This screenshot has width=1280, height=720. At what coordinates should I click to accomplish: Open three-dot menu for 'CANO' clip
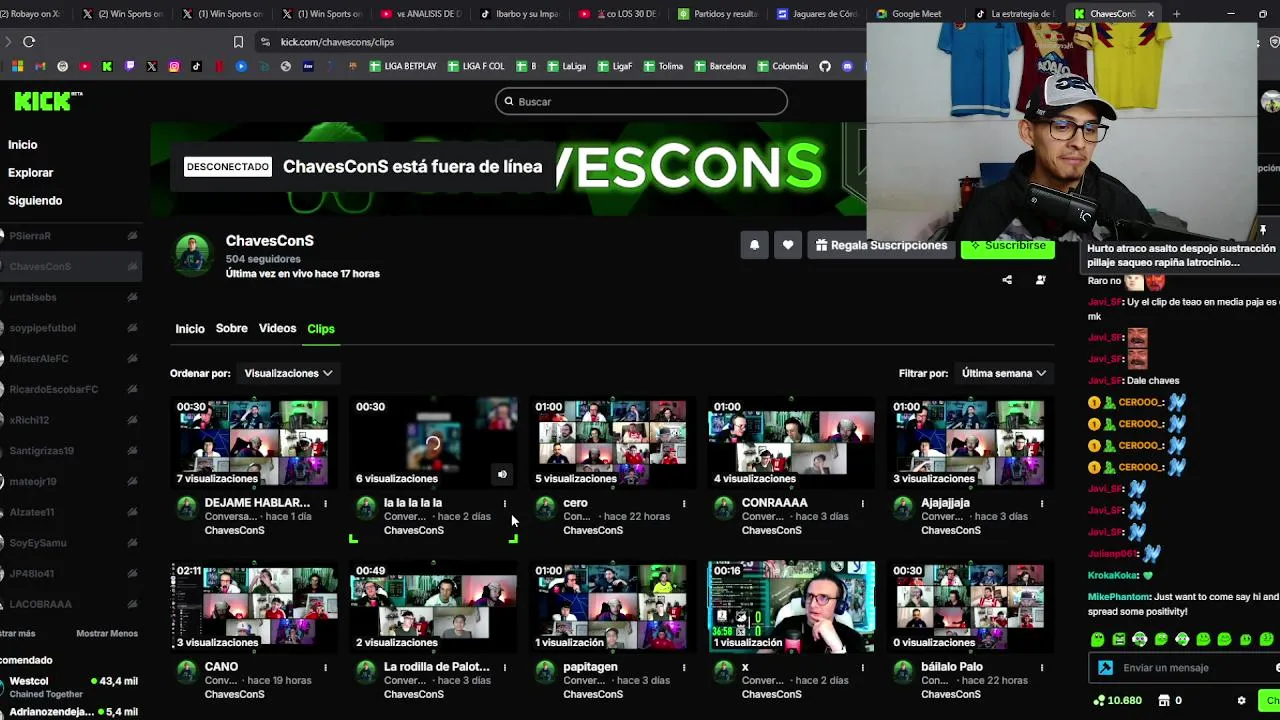325,667
